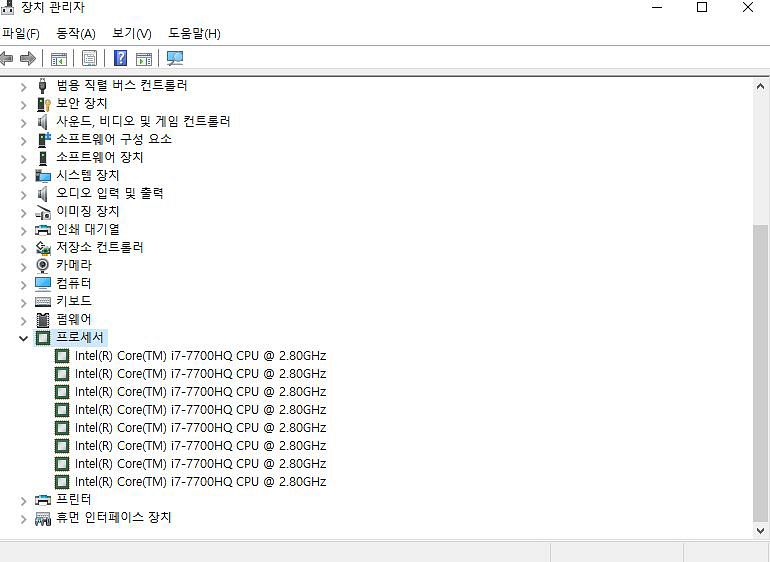The height and width of the screenshot is (562, 770).
Task: Select the last Intel Core i7-7700HQ entry
Action: point(200,481)
